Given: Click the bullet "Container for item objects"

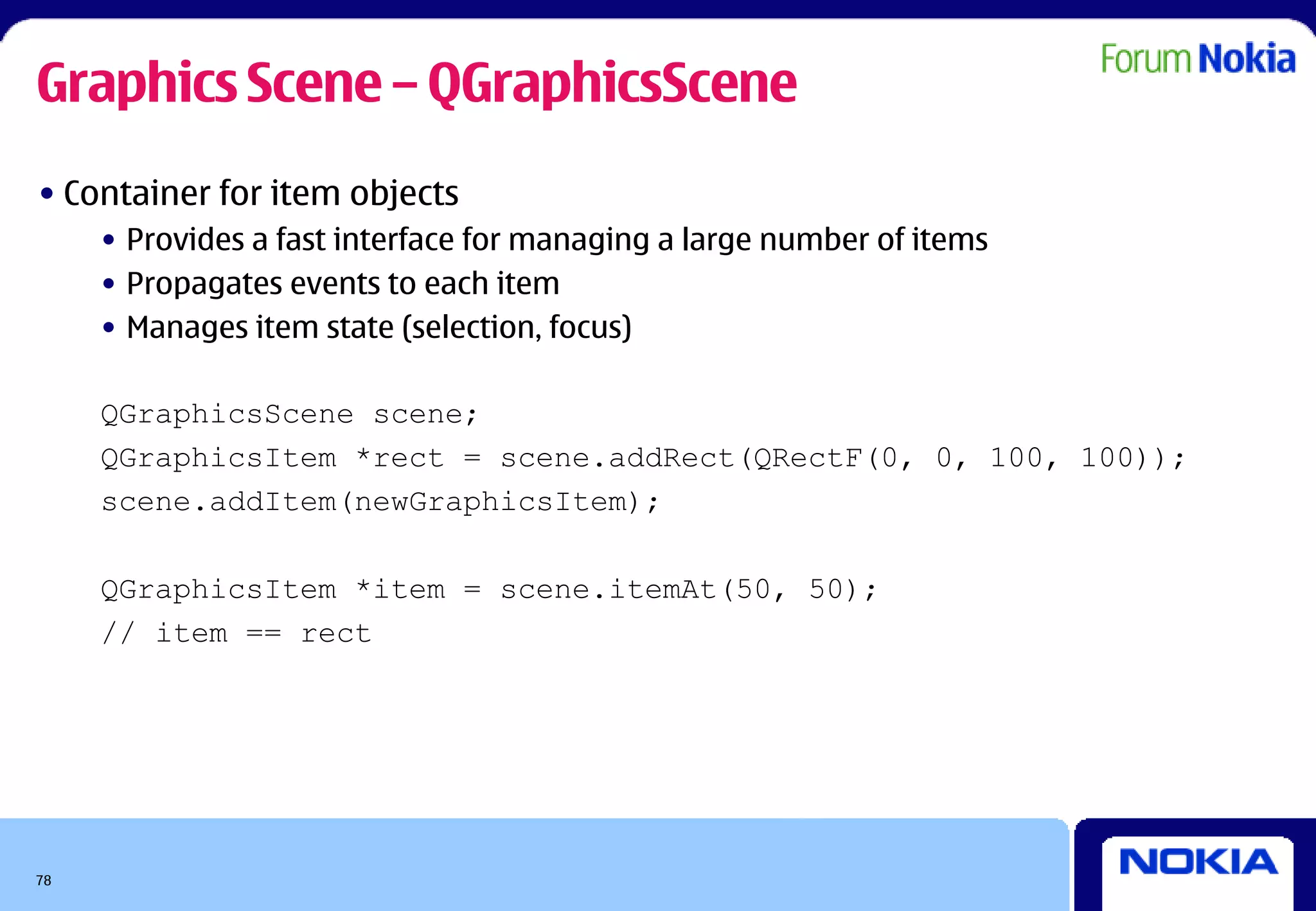Looking at the screenshot, I should (x=261, y=193).
